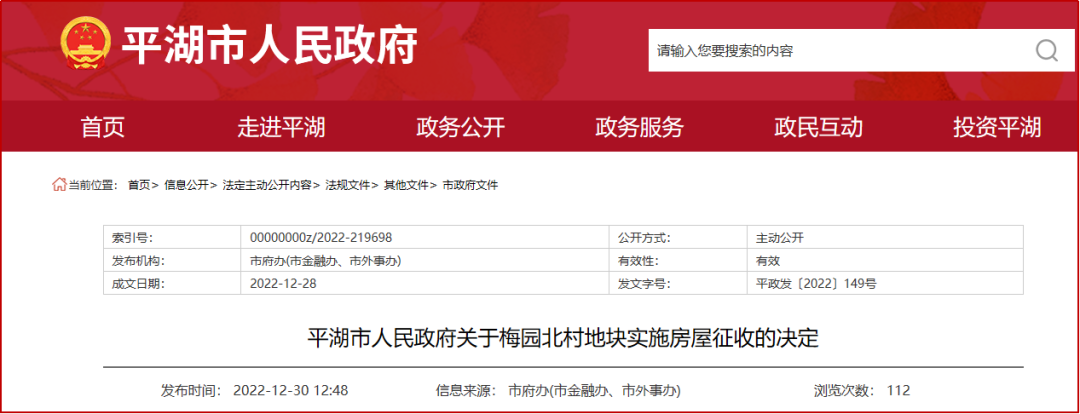Screen dimensions: 1080x414
Task: Open the 投资平湖 navigation menu
Action: pos(997,127)
